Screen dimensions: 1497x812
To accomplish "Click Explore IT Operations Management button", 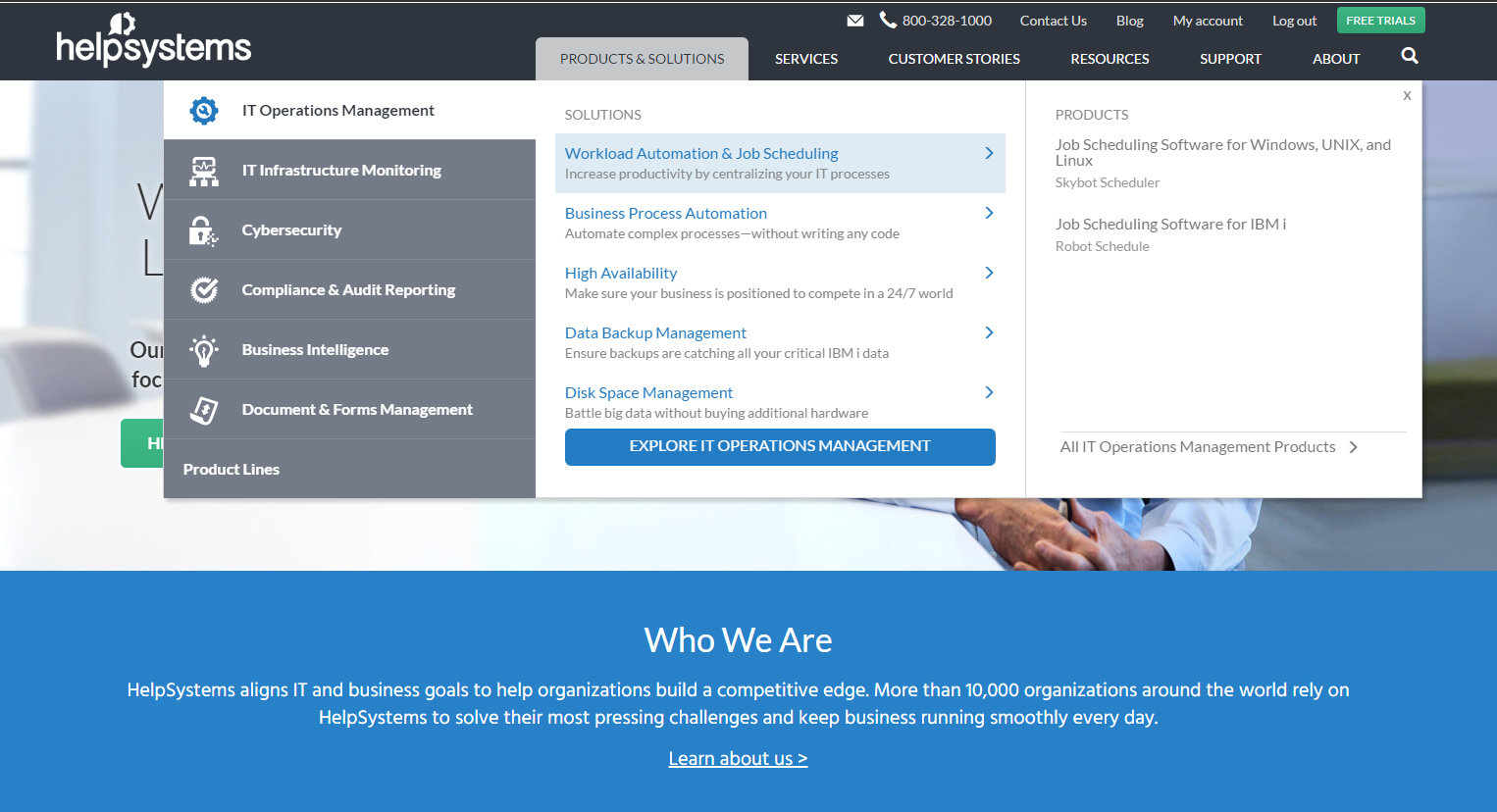I will click(x=780, y=446).
